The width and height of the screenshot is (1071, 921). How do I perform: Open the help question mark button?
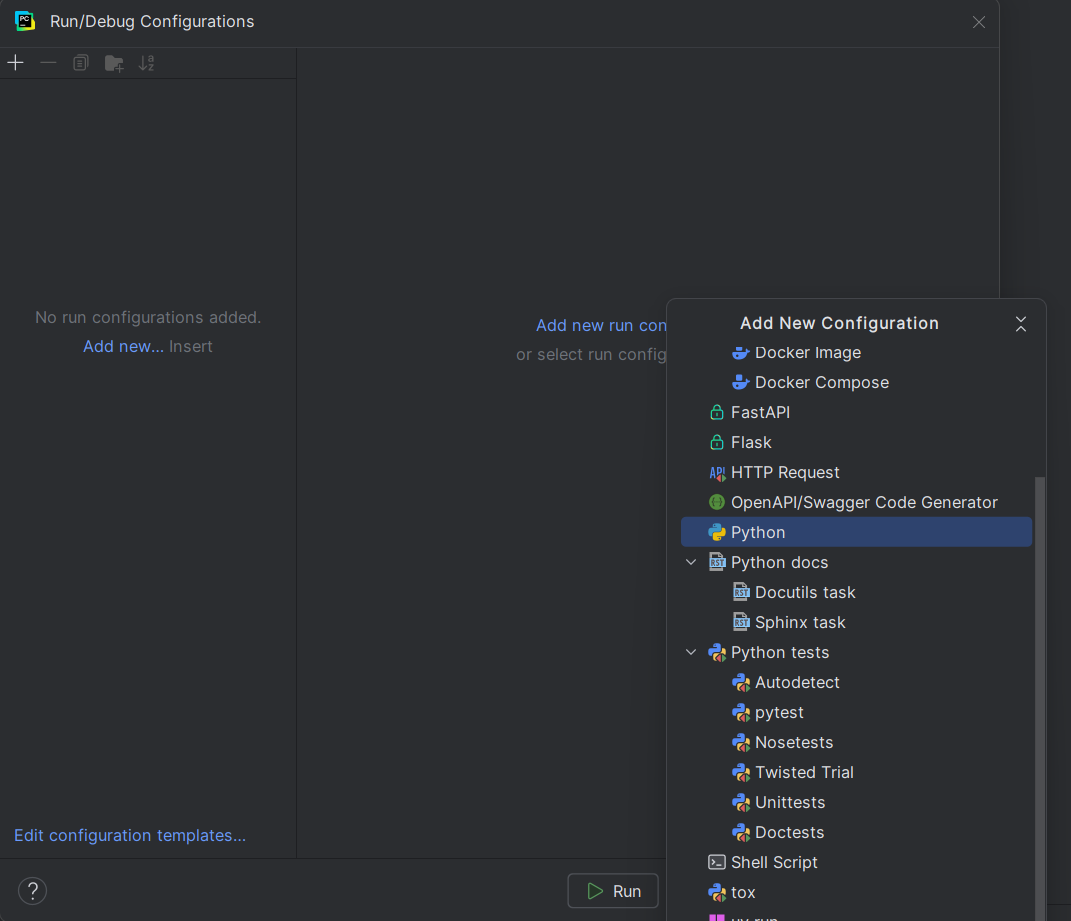pos(32,891)
